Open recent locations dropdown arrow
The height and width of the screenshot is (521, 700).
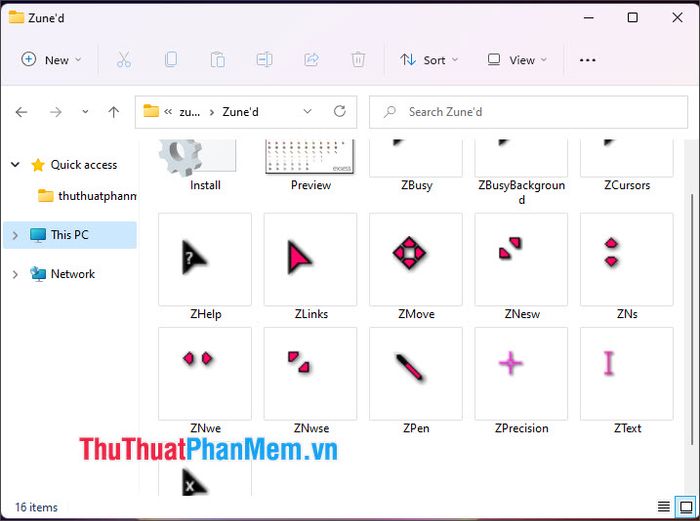point(85,112)
